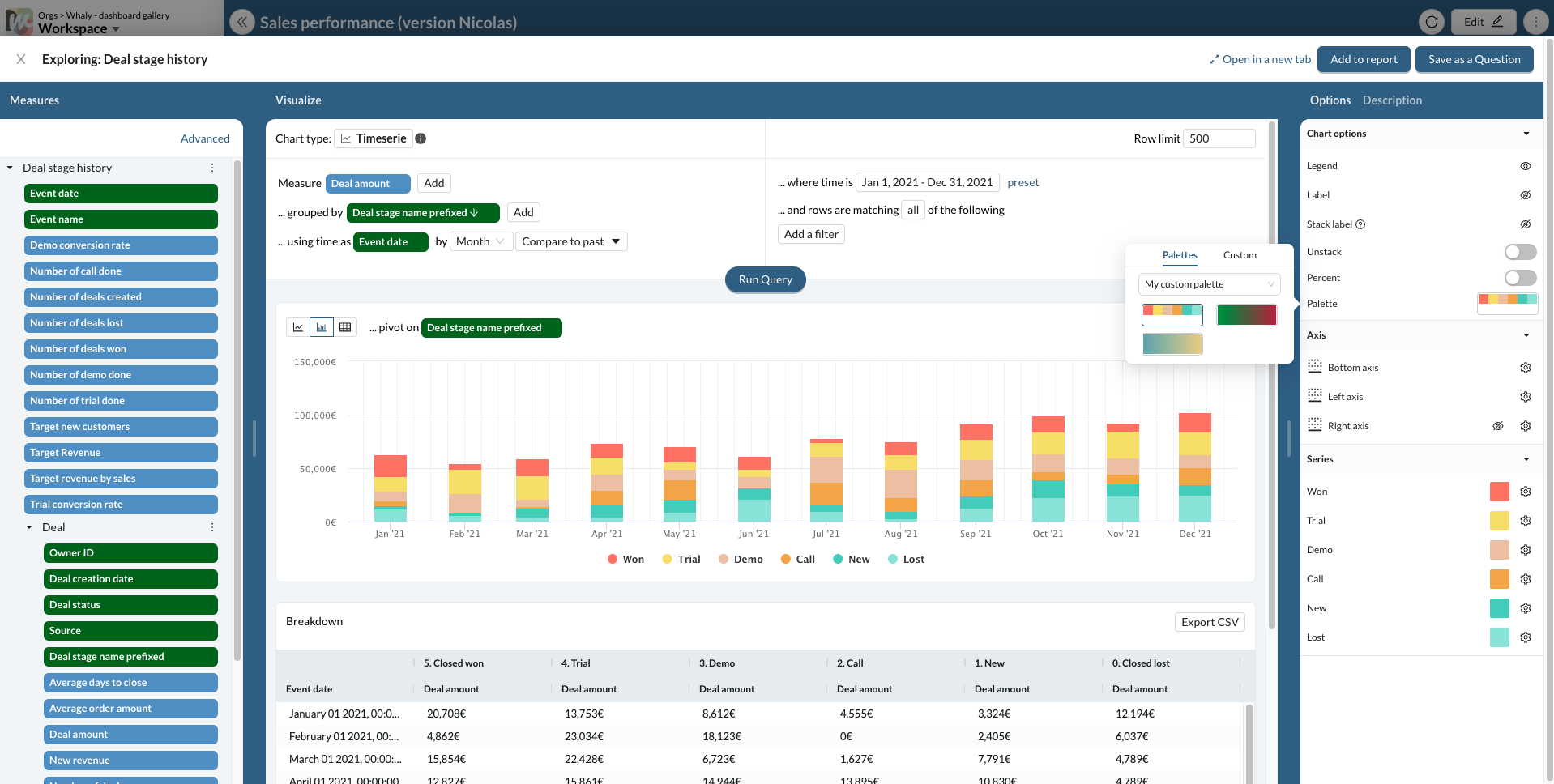Collapse sidebar with double chevron icon
The image size is (1554, 784).
pos(241,22)
